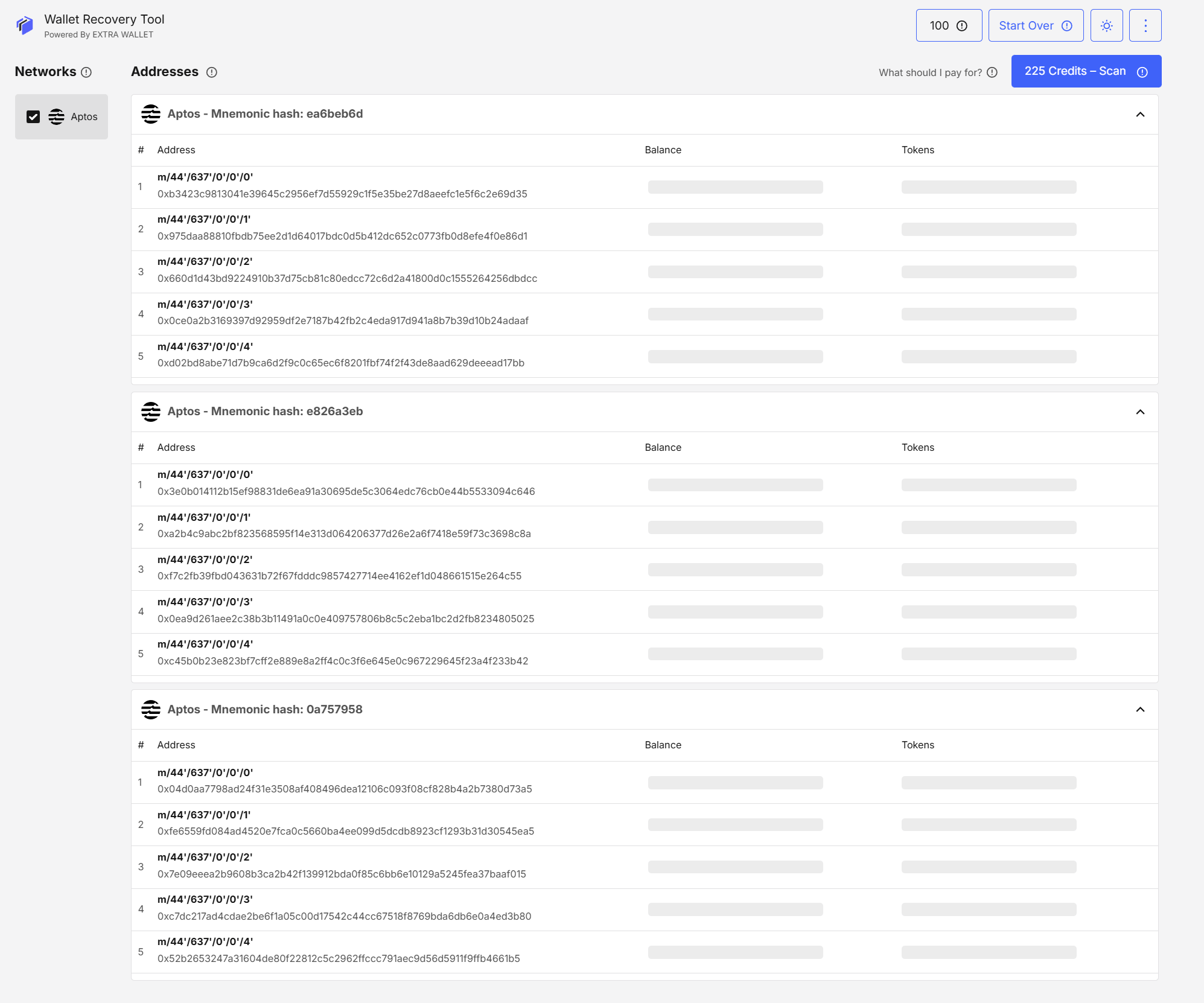Open the three-dot more options menu
The height and width of the screenshot is (1003, 1204).
(1145, 25)
